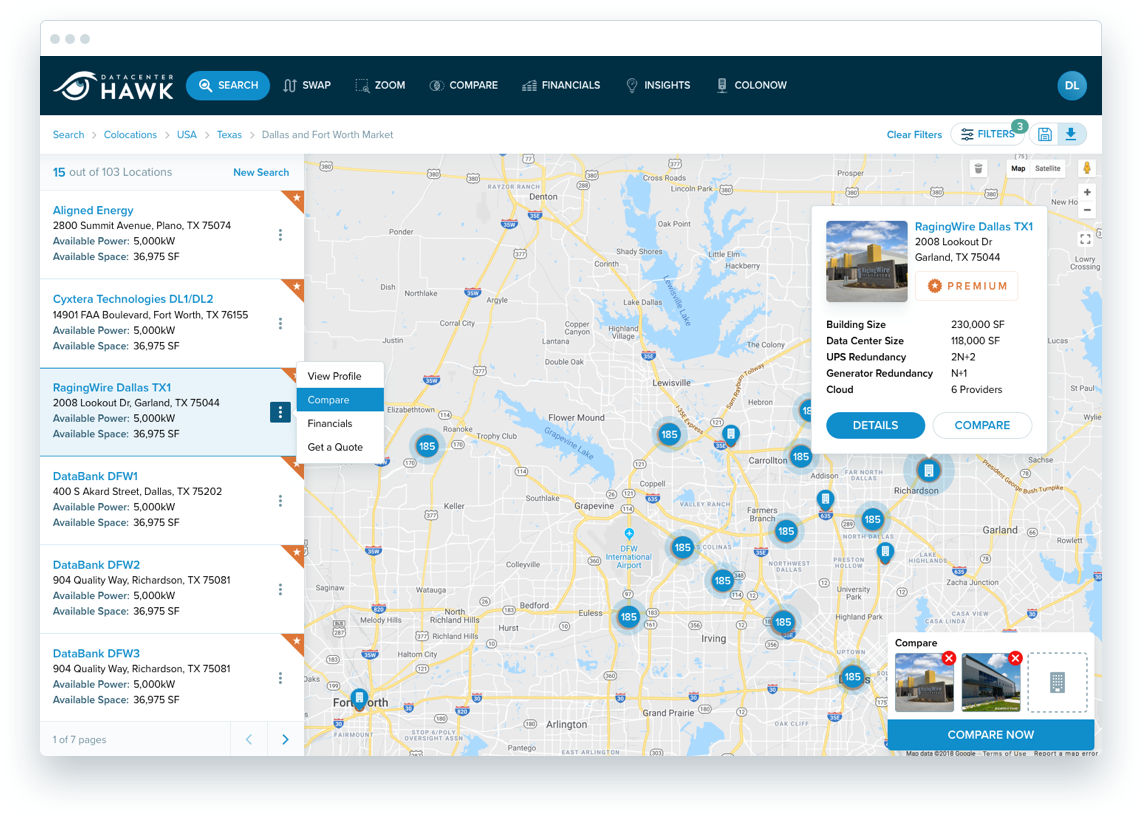Open the three-dot menu for DataBank DFW3
This screenshot has height=816, width=1142.
point(280,678)
